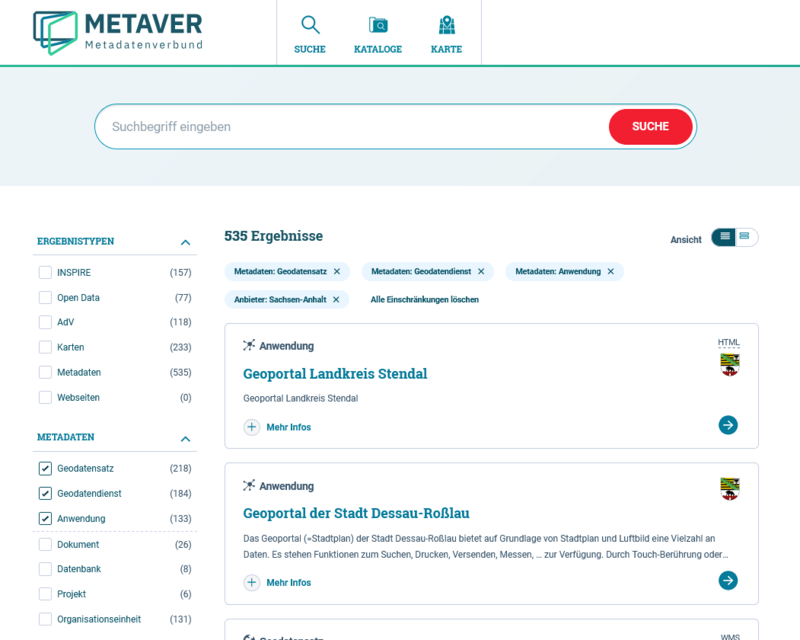This screenshot has width=800, height=640.
Task: Open the SUCHE navigation tab
Action: pyautogui.click(x=310, y=49)
